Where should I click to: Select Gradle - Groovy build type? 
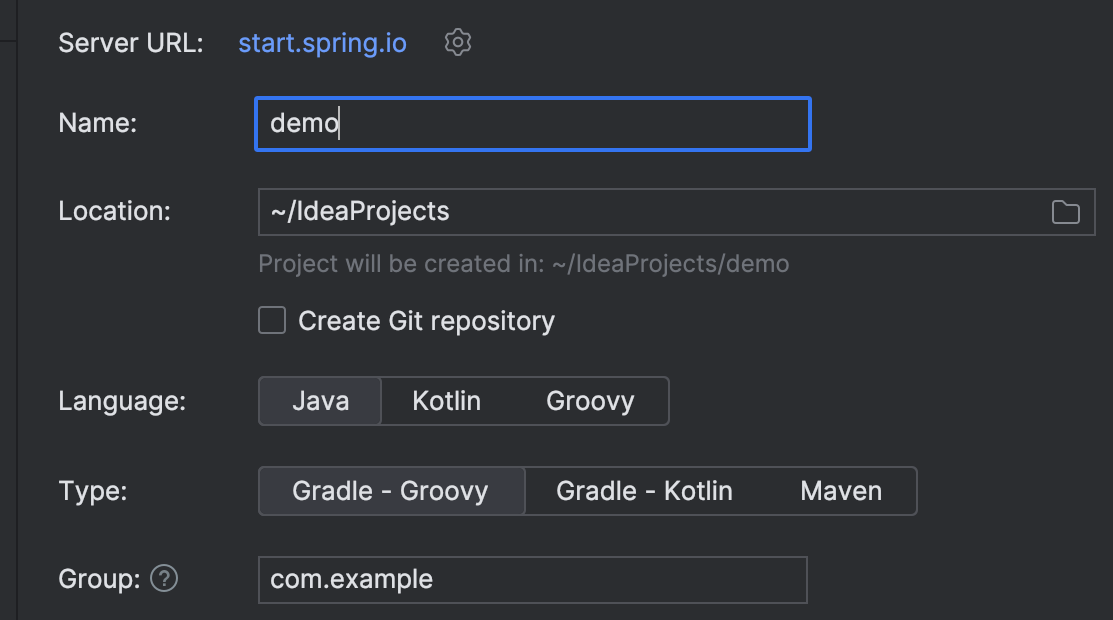(x=390, y=491)
